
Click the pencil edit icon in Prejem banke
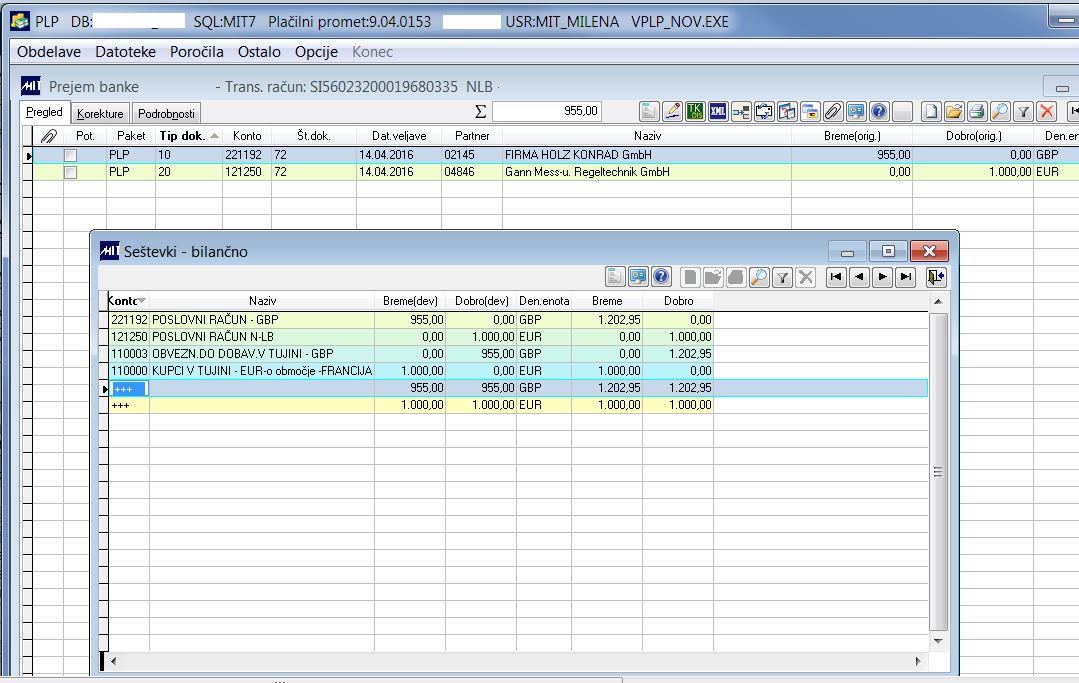[x=672, y=111]
